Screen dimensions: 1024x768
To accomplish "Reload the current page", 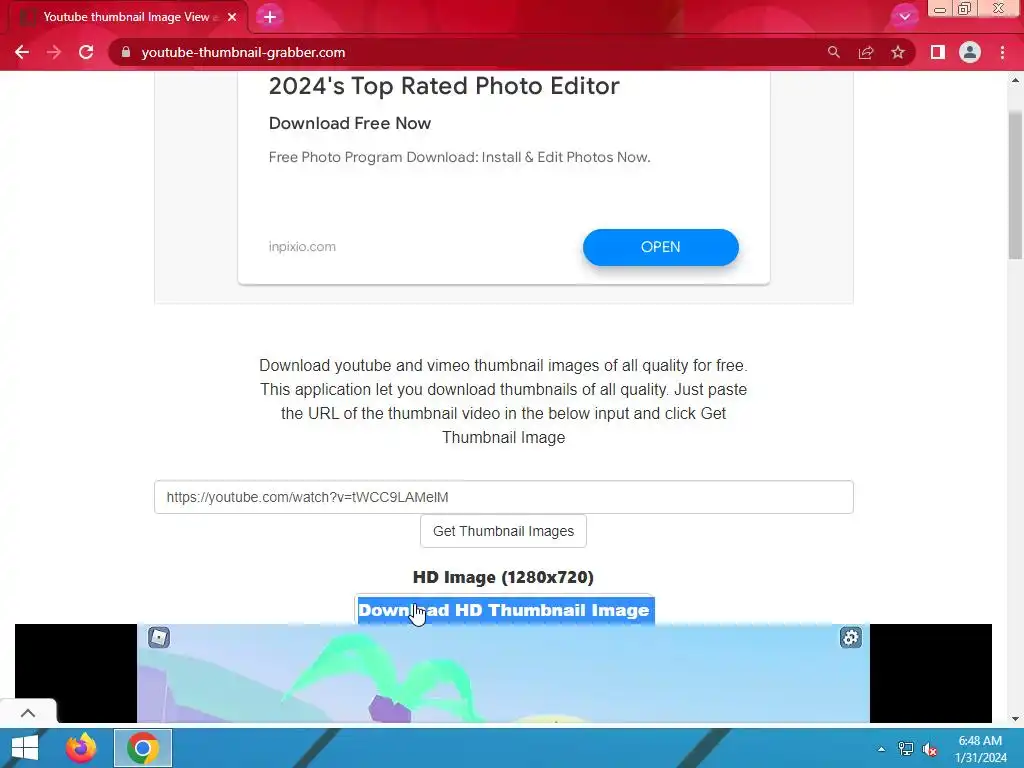I will 86,52.
